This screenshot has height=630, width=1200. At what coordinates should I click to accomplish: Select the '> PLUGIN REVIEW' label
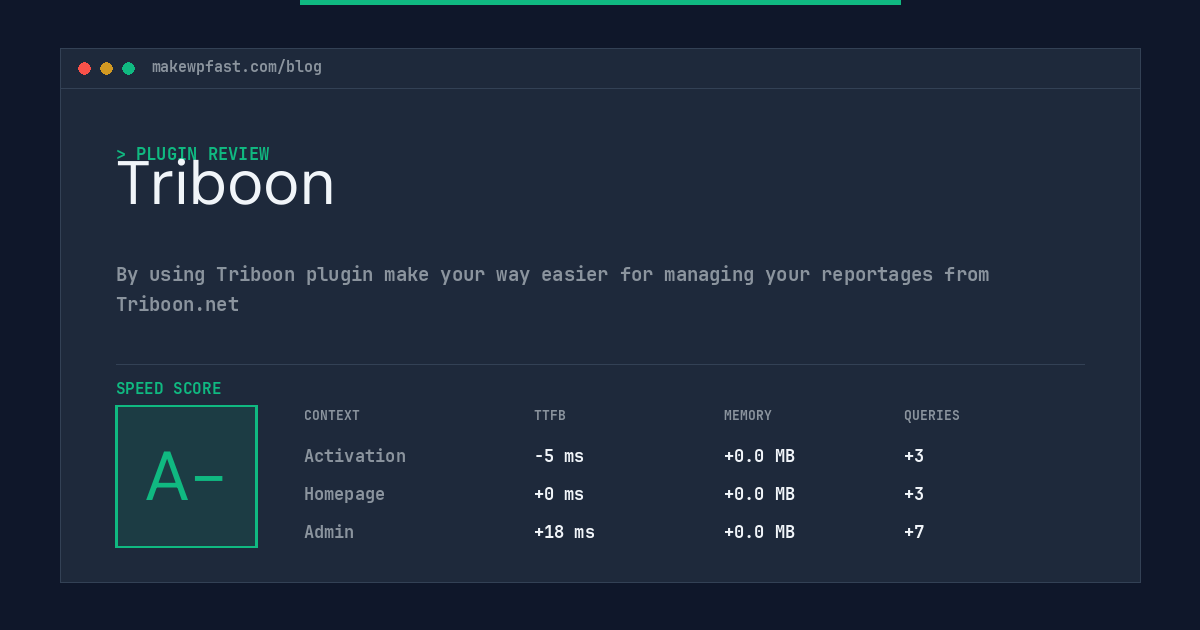[x=193, y=154]
